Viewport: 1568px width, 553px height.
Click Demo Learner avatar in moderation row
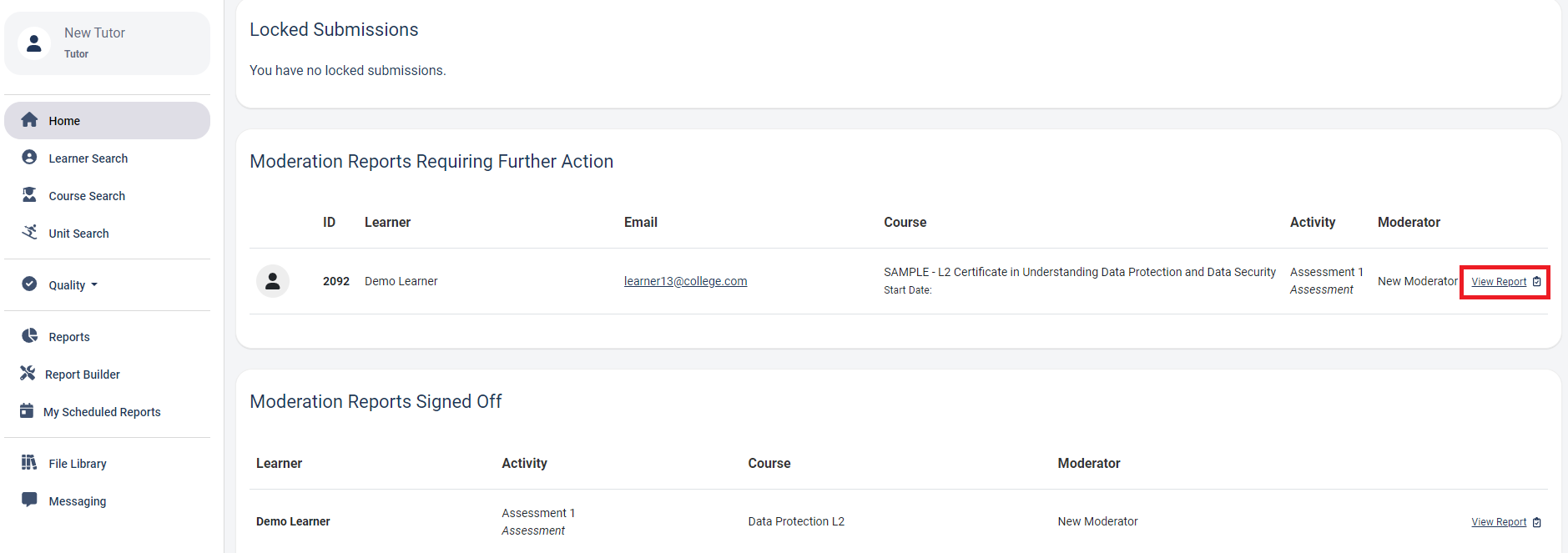coord(273,281)
